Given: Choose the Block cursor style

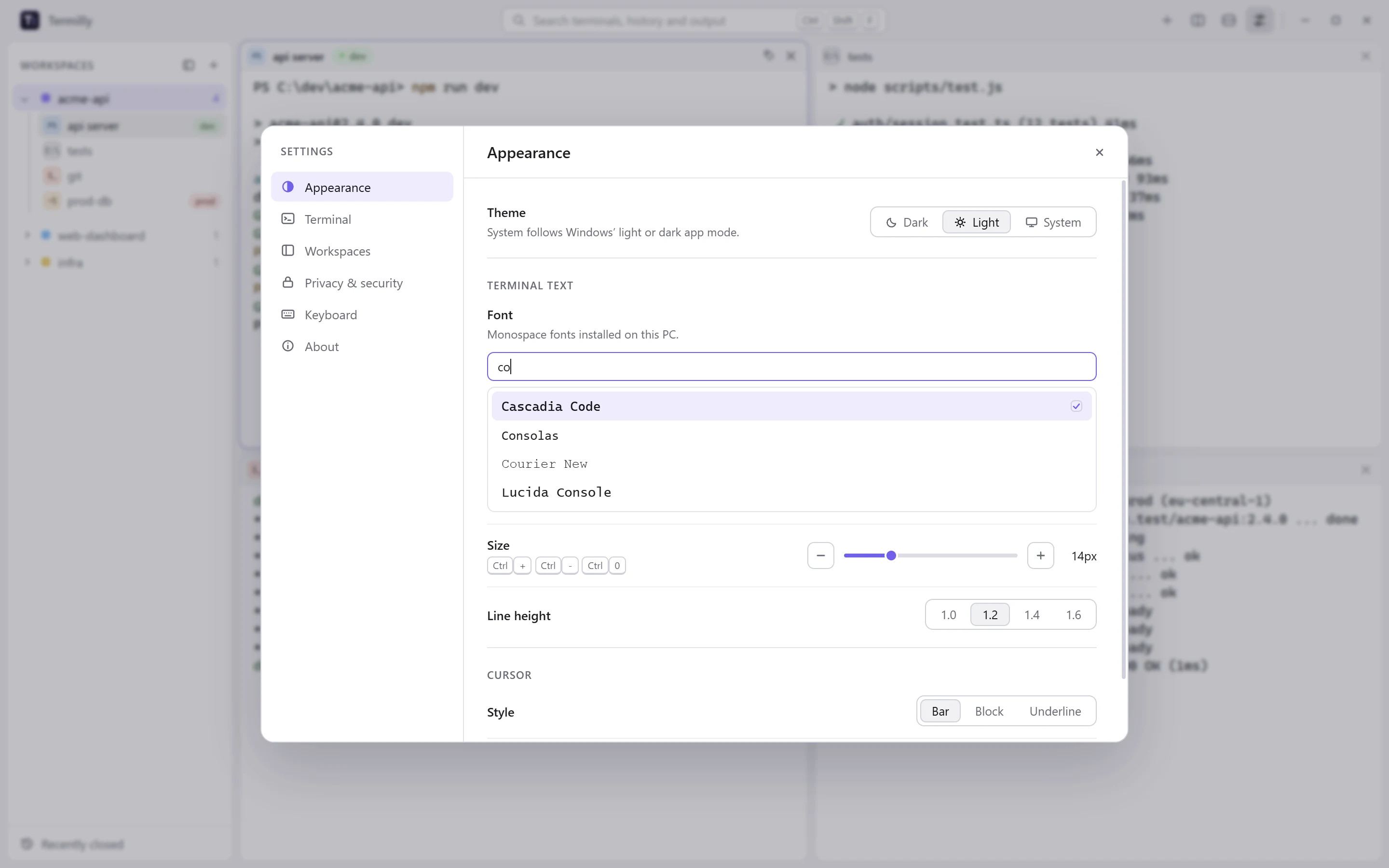Looking at the screenshot, I should [x=989, y=711].
